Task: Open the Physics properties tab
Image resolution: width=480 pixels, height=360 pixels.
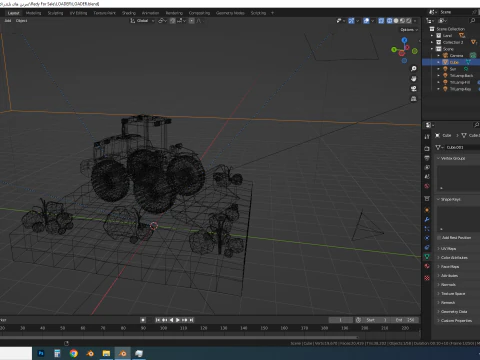Action: tap(427, 238)
